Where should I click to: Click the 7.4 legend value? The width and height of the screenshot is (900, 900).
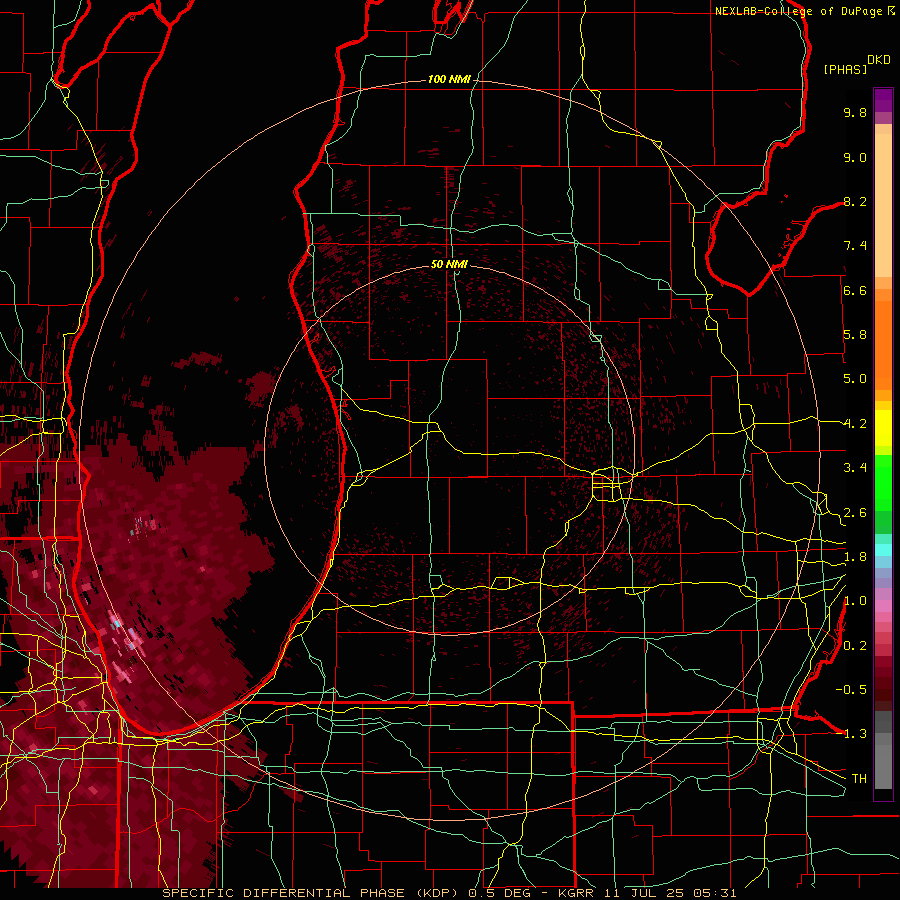click(855, 246)
